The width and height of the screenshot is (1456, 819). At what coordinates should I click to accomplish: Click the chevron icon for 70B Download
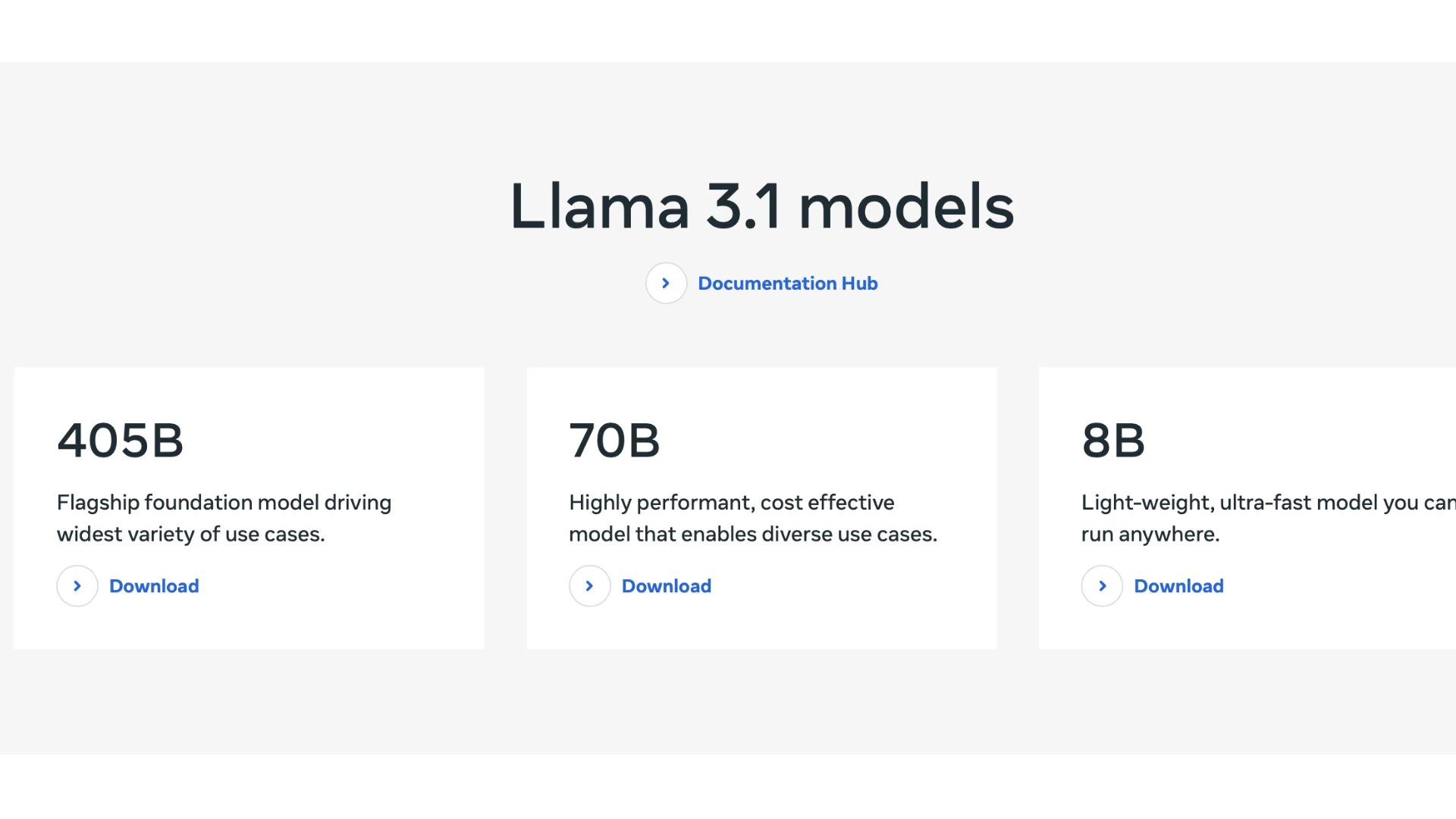coord(589,586)
